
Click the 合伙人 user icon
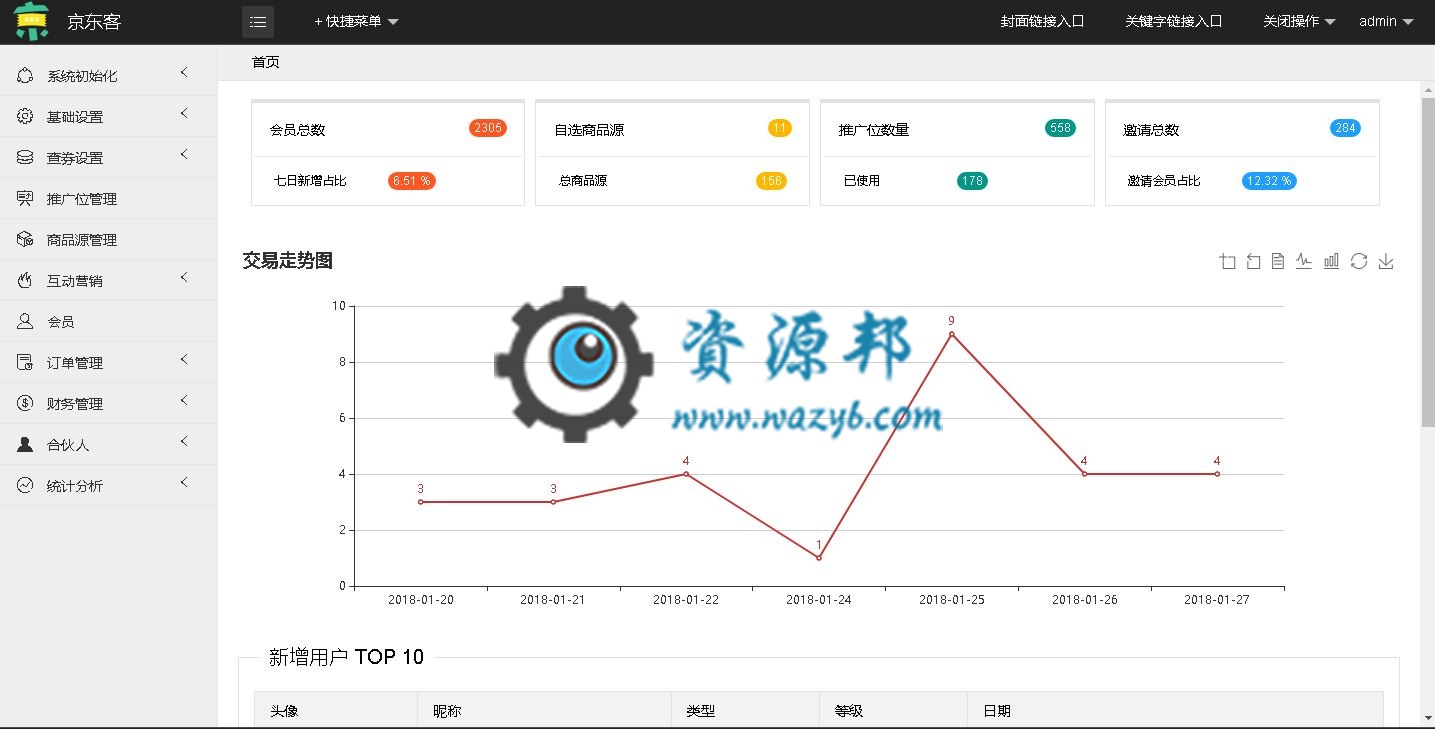pos(25,445)
